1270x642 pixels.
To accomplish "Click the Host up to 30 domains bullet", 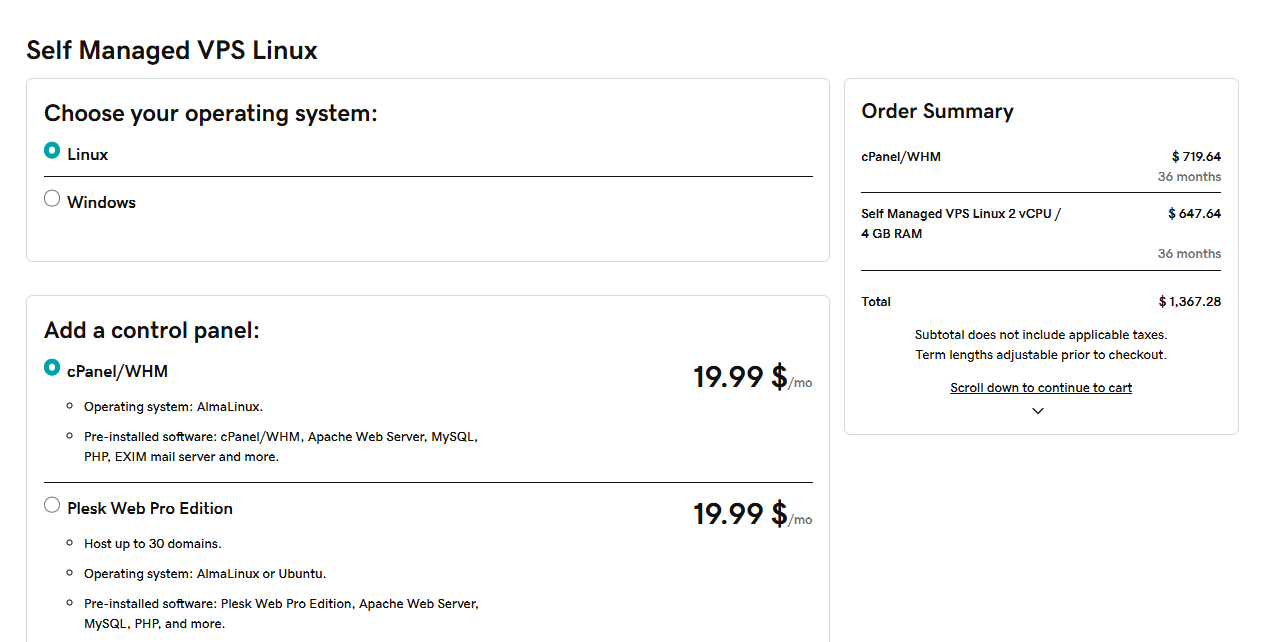I will click(x=152, y=544).
